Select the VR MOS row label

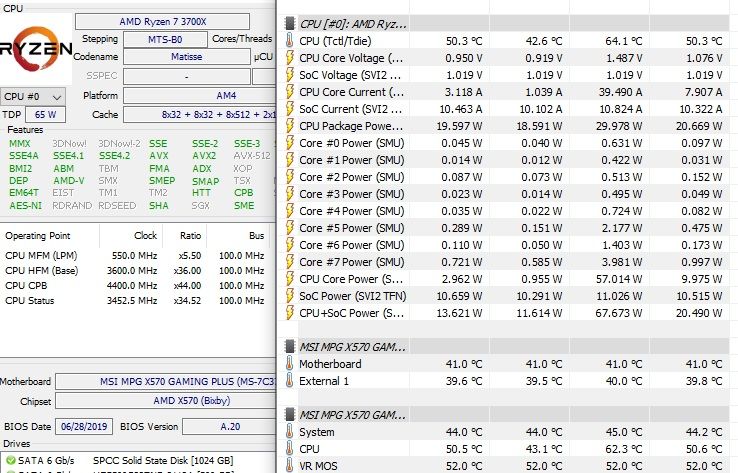(318, 466)
